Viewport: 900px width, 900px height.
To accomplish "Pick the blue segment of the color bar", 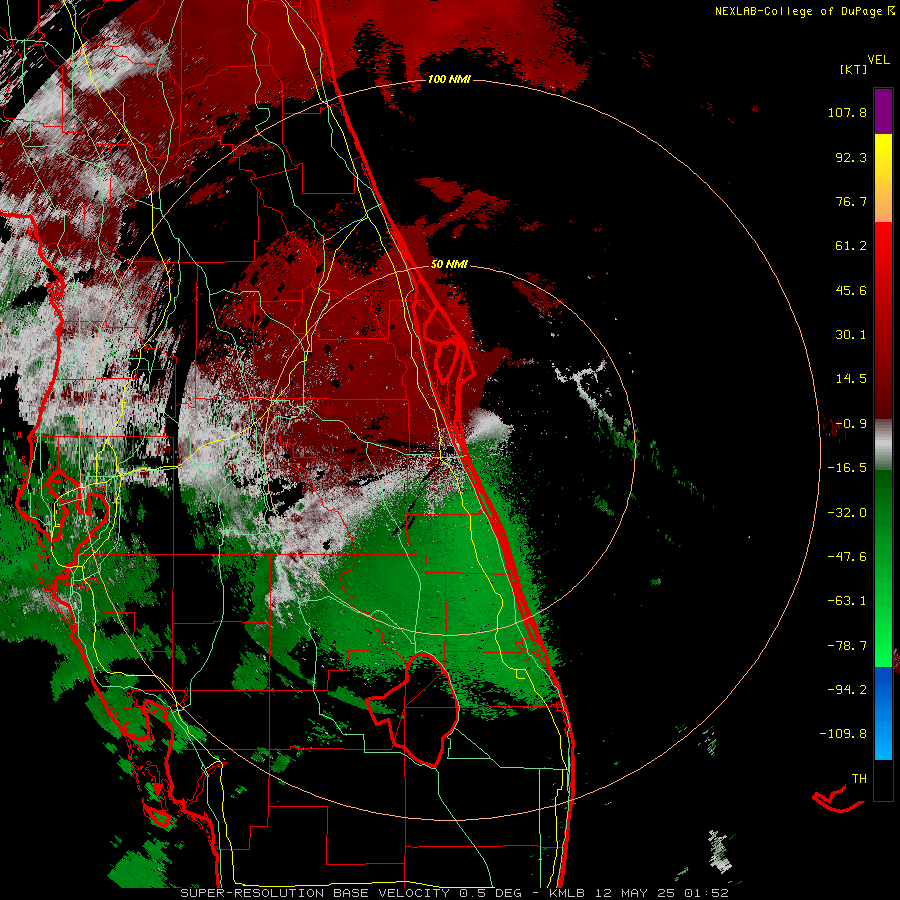I will [x=883, y=713].
